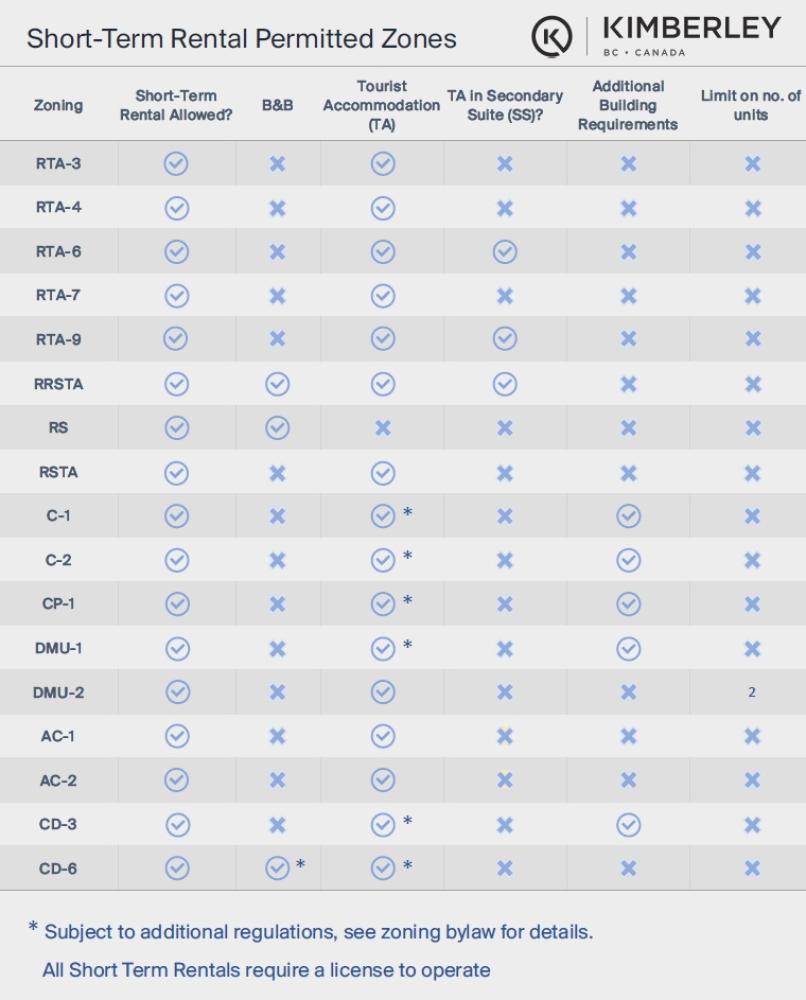Click the Kimberley circular K logo

pyautogui.click(x=552, y=36)
